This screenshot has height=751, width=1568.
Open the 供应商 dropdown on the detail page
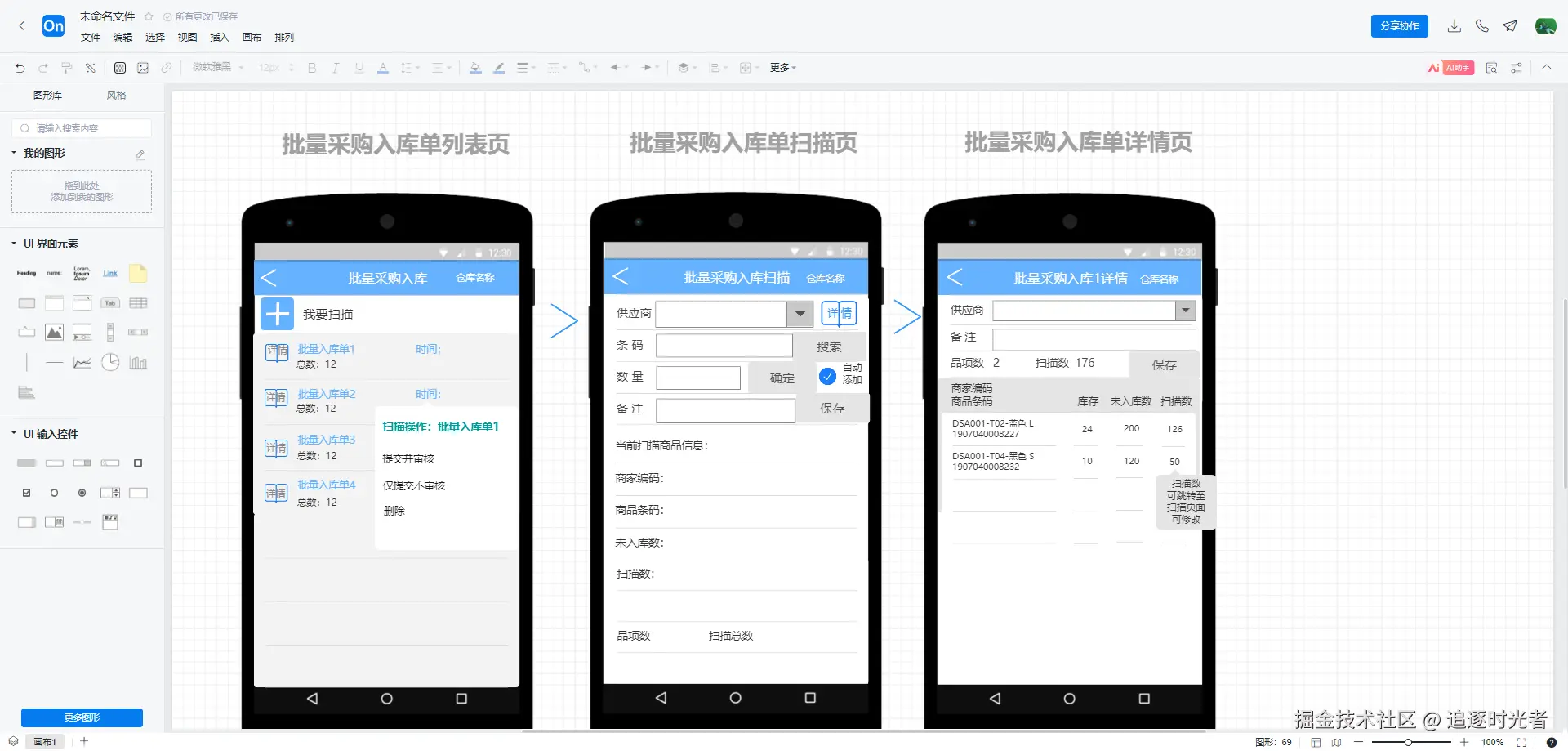pos(1186,311)
